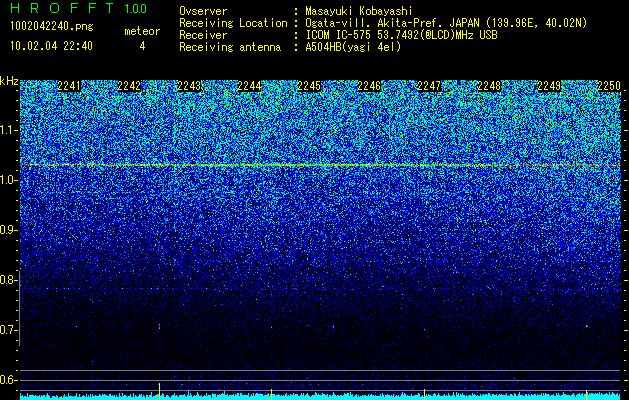Image resolution: width=629 pixels, height=400 pixels.
Task: Select the 2245 time marker
Action: 309,86
